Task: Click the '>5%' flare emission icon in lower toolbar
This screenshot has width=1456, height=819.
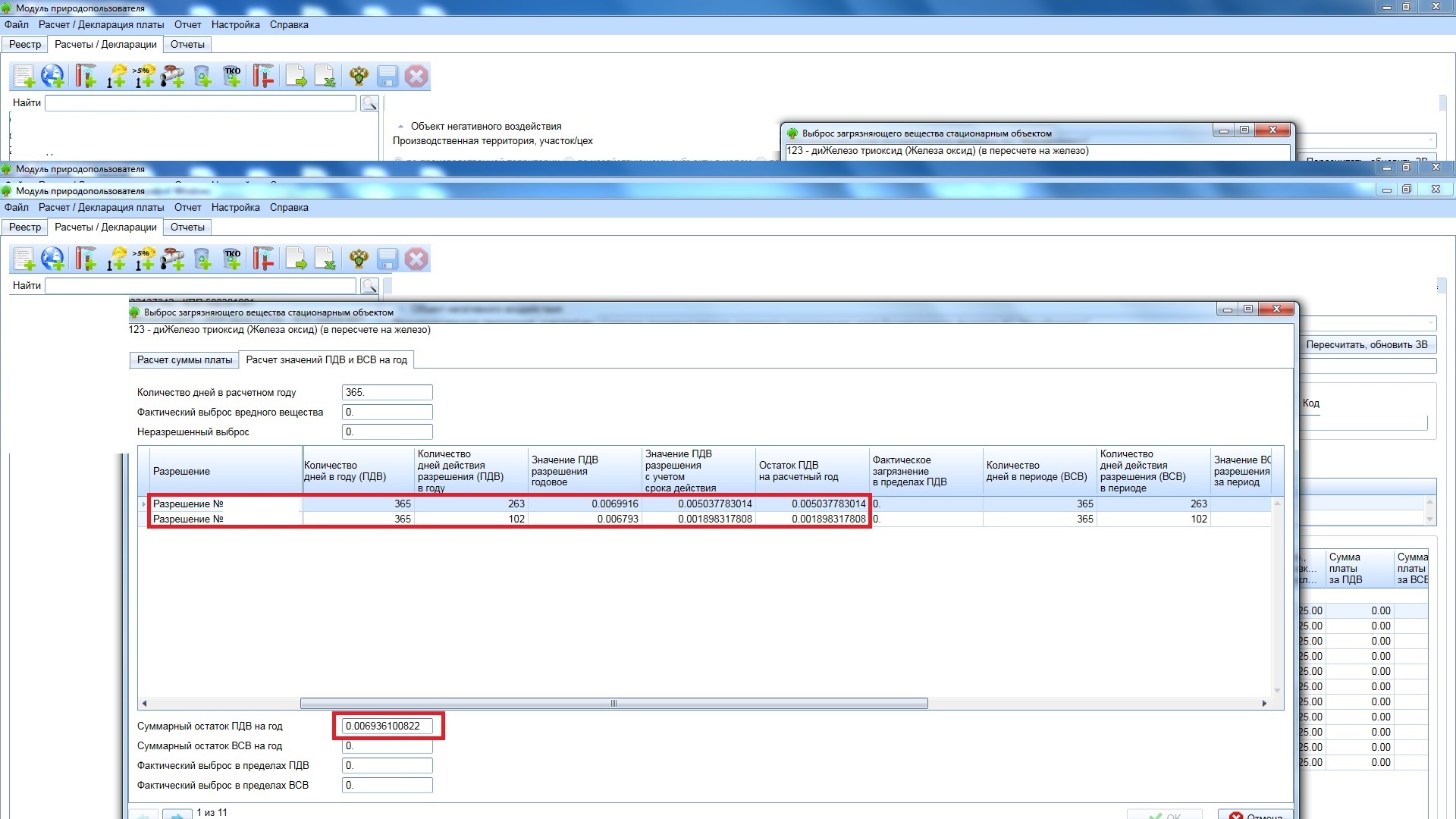Action: pos(144,259)
